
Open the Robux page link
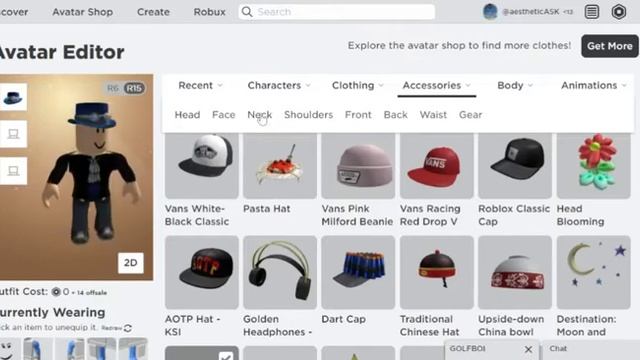coord(209,12)
